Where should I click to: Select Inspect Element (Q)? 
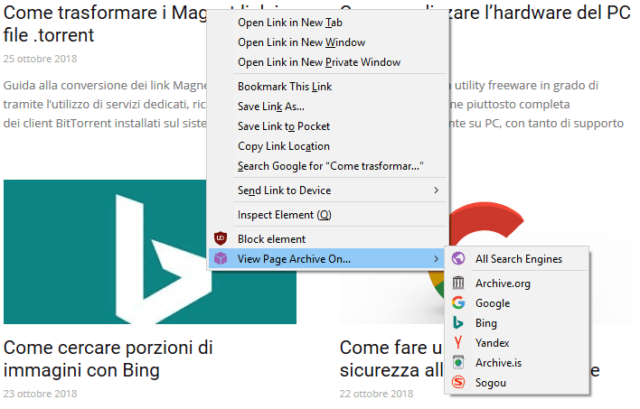pyautogui.click(x=283, y=214)
